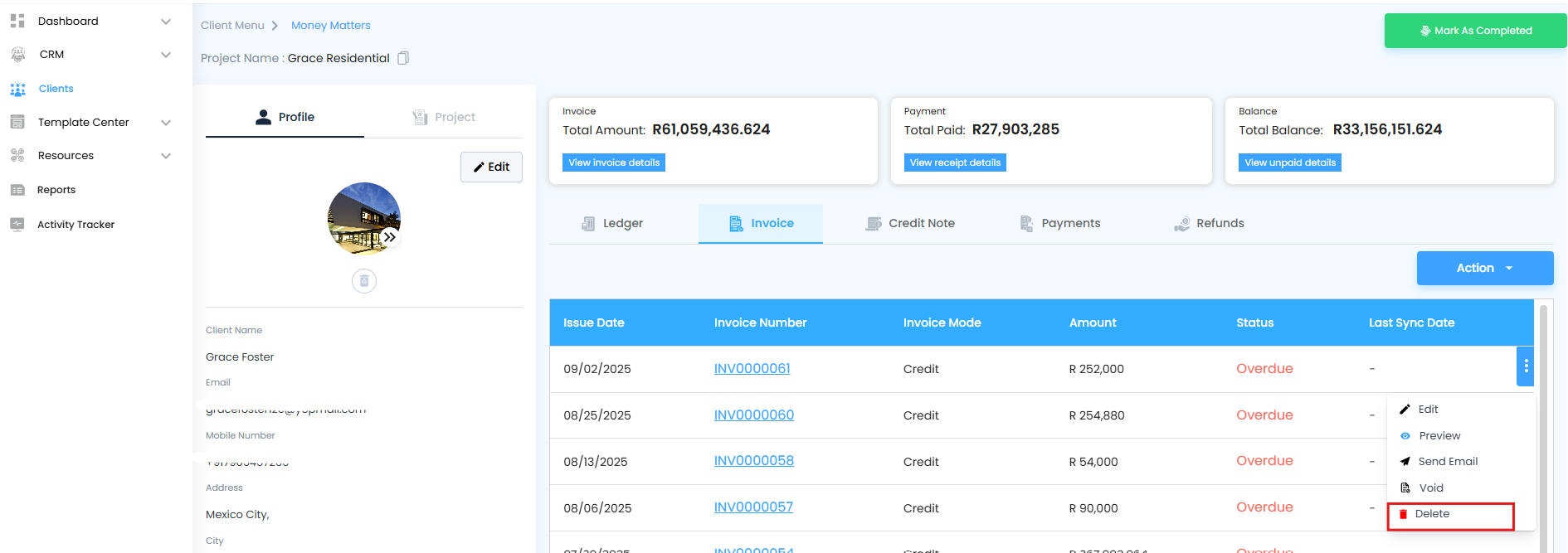Screen dimensions: 1568x553
Task: Open invoice link INV0000060
Action: click(x=753, y=415)
